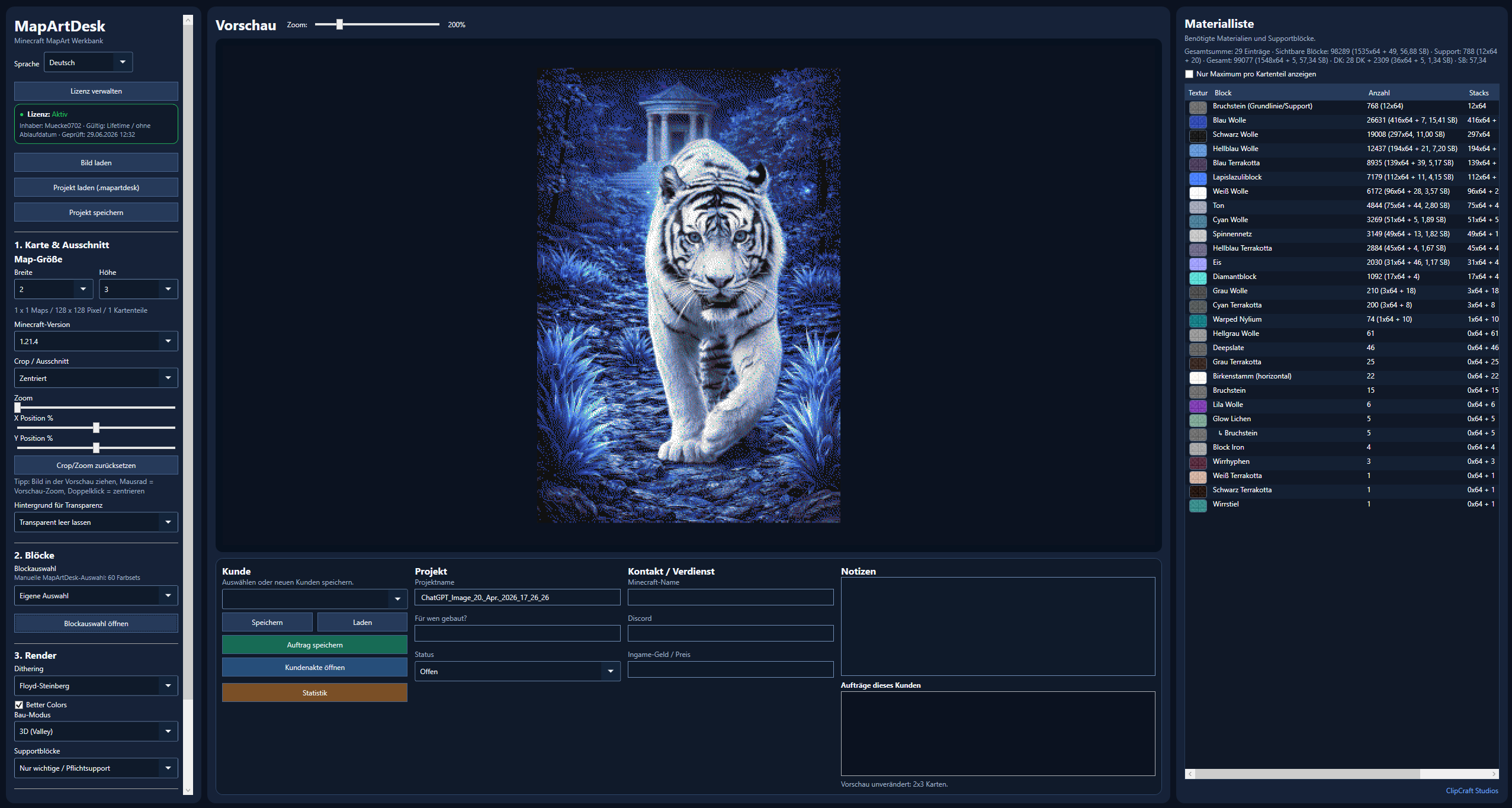The width and height of the screenshot is (1512, 808).
Task: Click the Lila Wolle texture icon
Action: [1198, 405]
